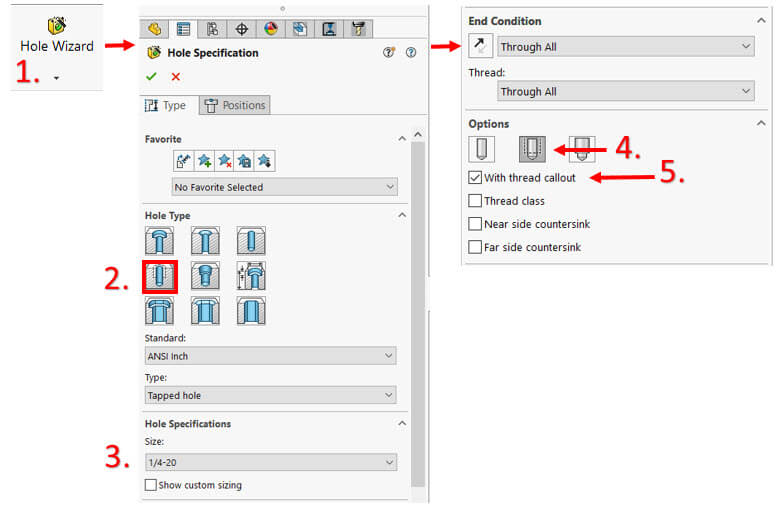Click Add or Update Favorite icon
Image resolution: width=776 pixels, height=507 pixels.
tap(204, 161)
